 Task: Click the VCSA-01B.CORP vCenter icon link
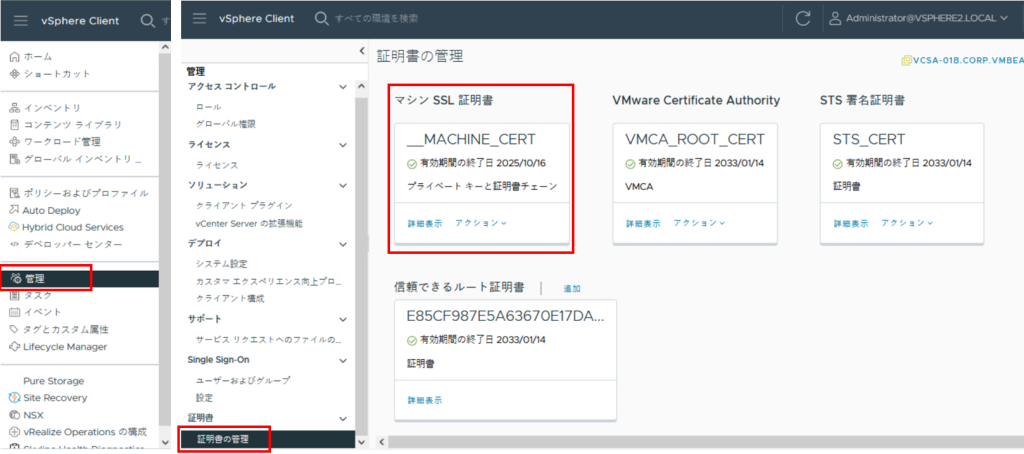906,61
